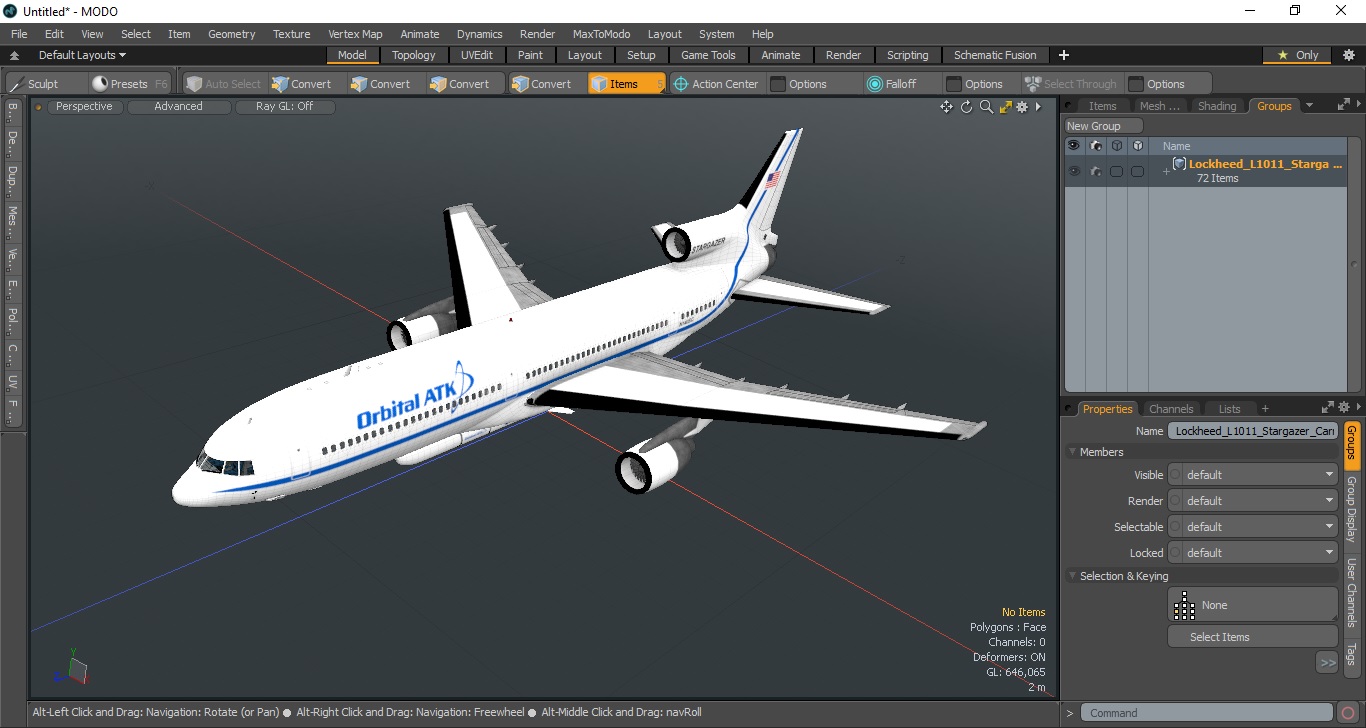Switch to the UVEdit layout tab

click(x=477, y=55)
